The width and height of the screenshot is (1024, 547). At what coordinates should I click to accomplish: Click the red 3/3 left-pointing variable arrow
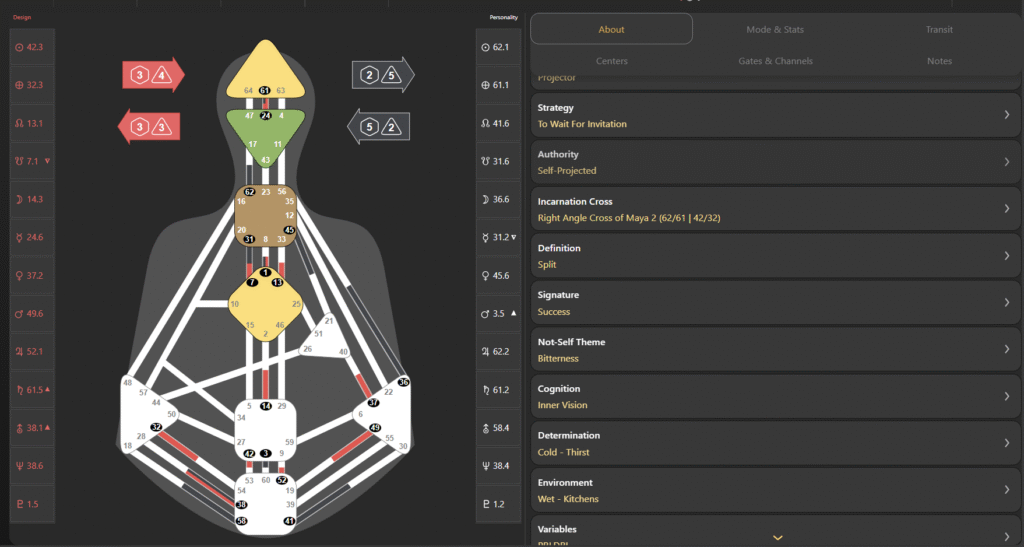tap(149, 126)
